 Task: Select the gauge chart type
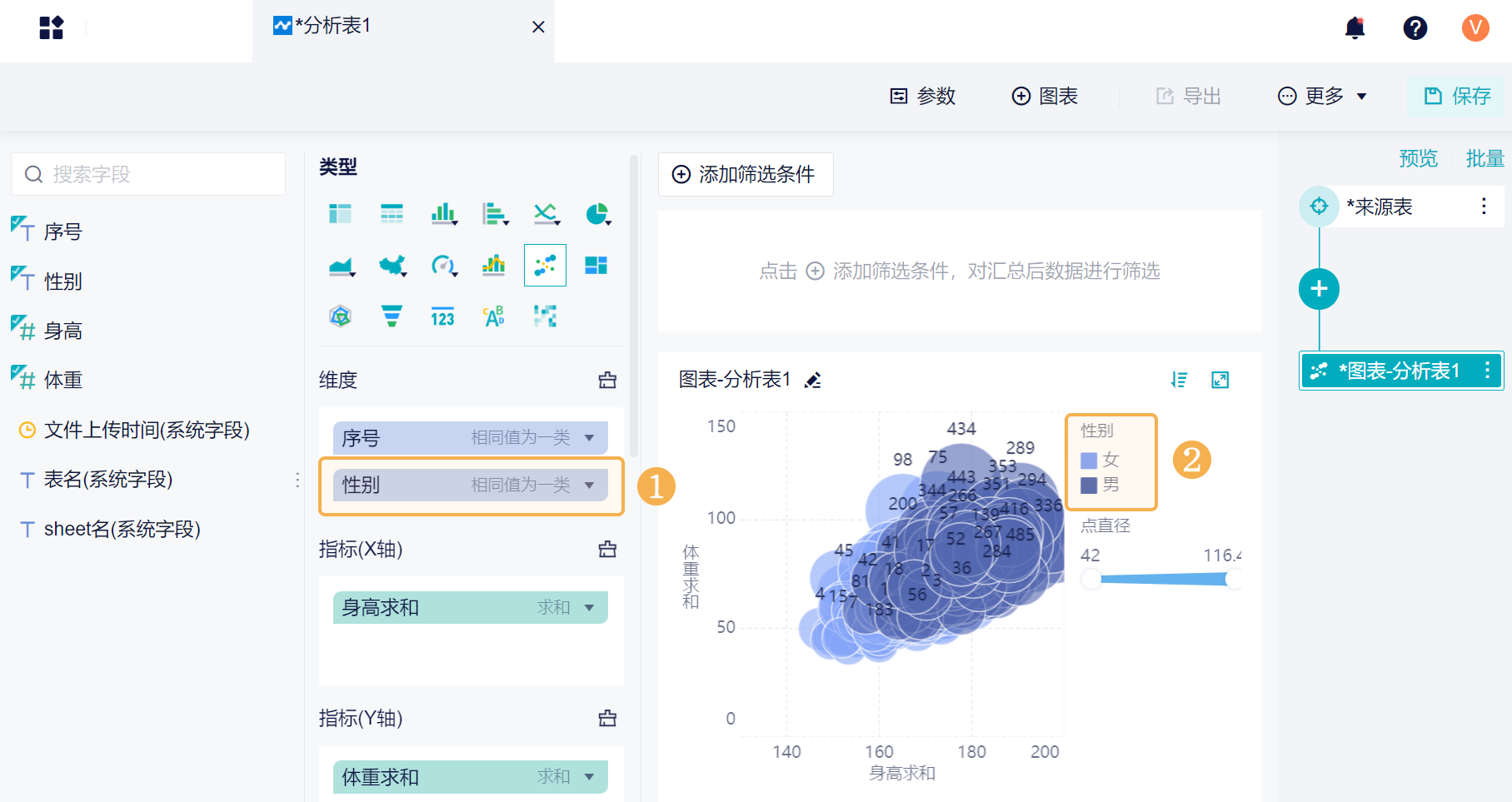click(x=443, y=266)
